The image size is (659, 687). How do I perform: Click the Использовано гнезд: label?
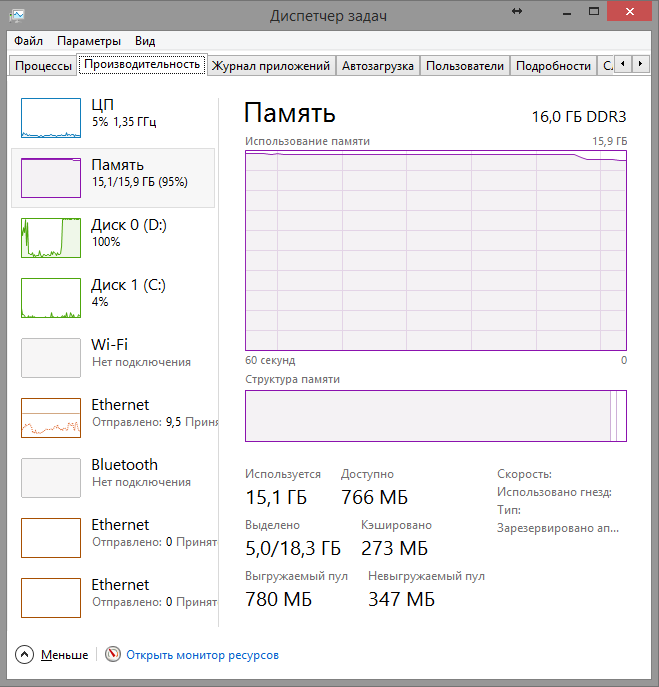point(554,492)
